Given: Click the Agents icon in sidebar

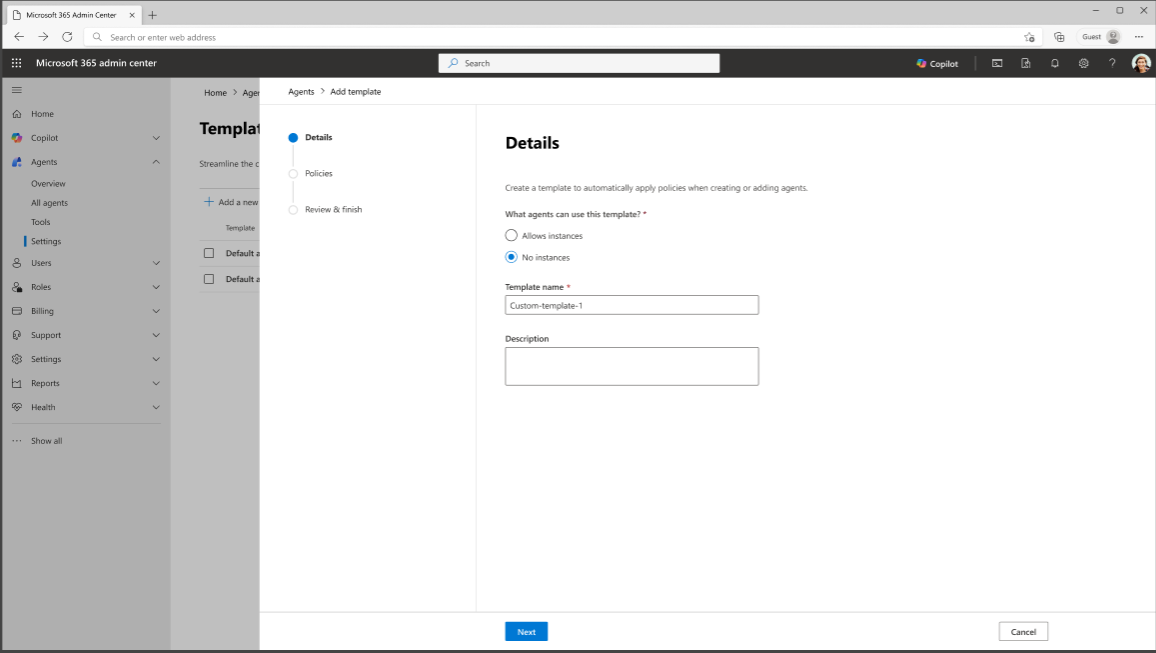Looking at the screenshot, I should point(17,162).
